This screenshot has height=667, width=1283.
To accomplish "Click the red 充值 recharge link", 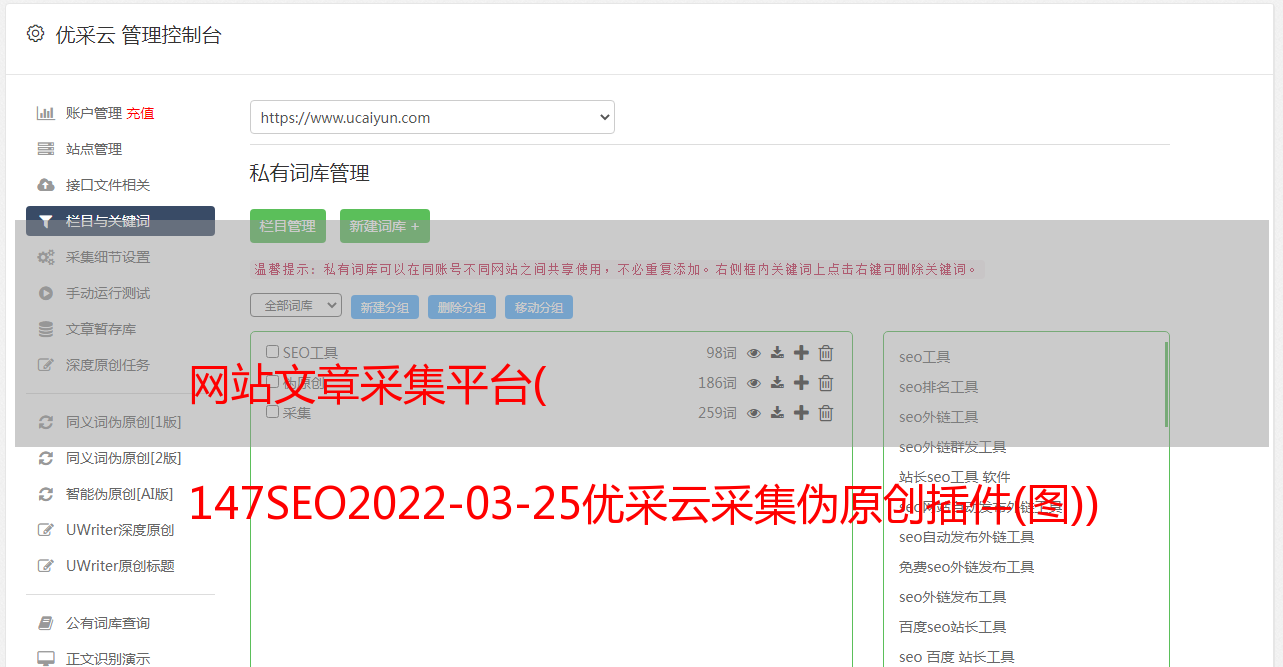I will [x=140, y=113].
